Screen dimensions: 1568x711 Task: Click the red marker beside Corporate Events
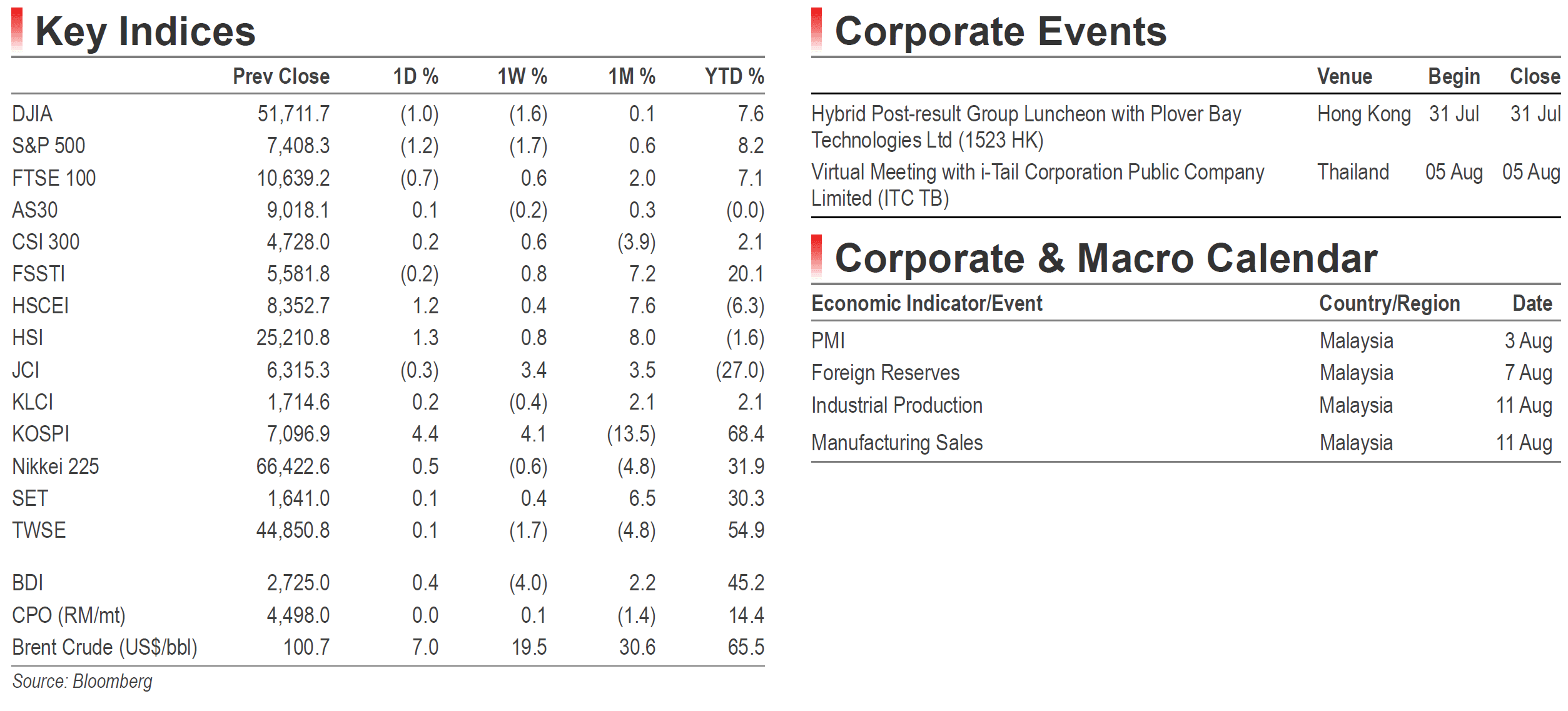click(817, 29)
